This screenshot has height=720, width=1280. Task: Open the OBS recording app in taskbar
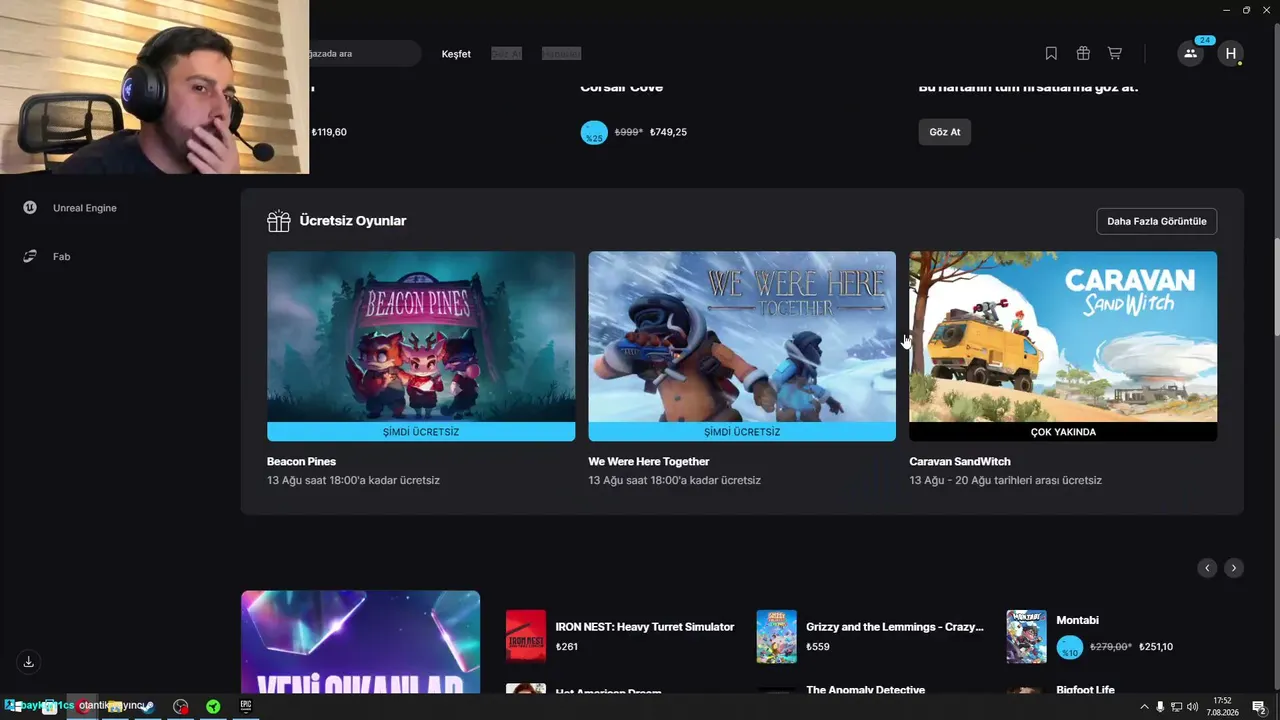[180, 706]
